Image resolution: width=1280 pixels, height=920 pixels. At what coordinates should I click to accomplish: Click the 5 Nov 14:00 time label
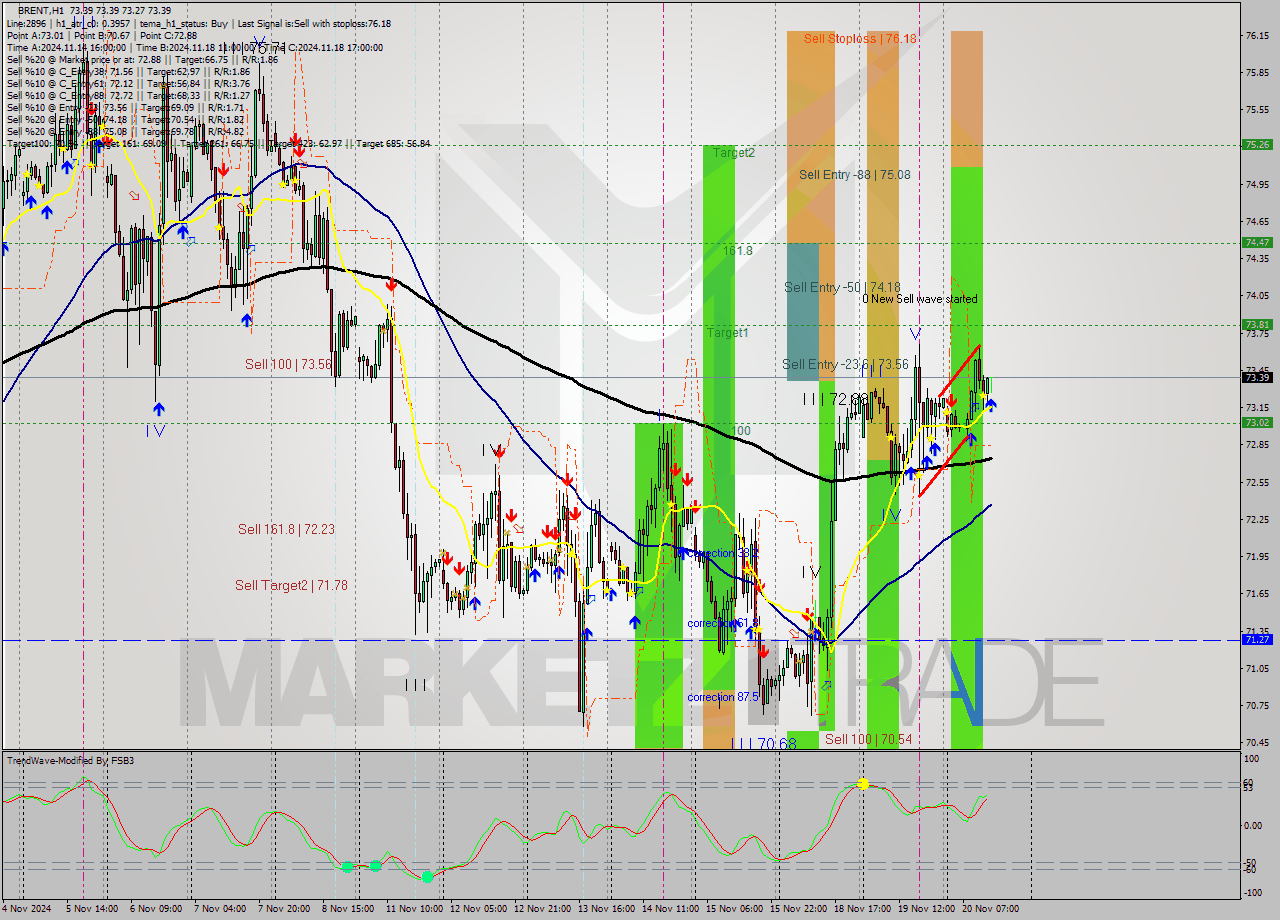point(91,909)
